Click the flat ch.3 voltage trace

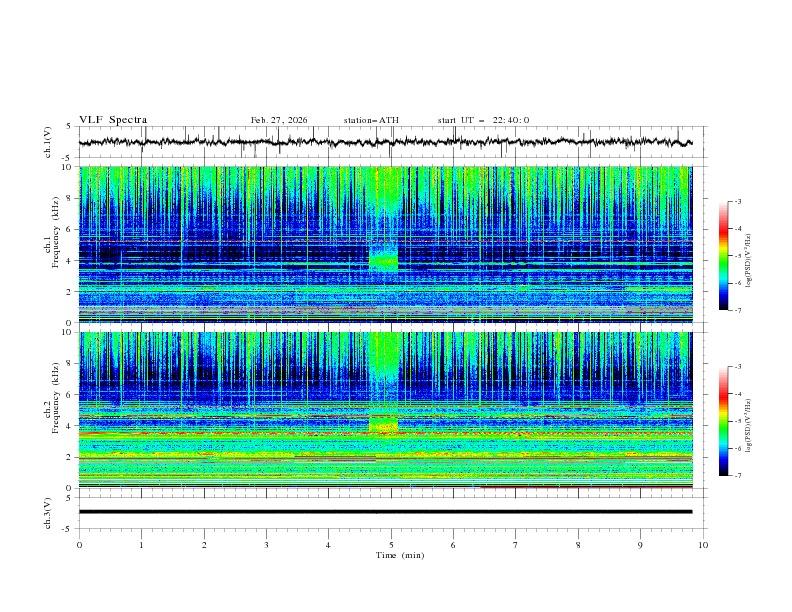tap(385, 512)
